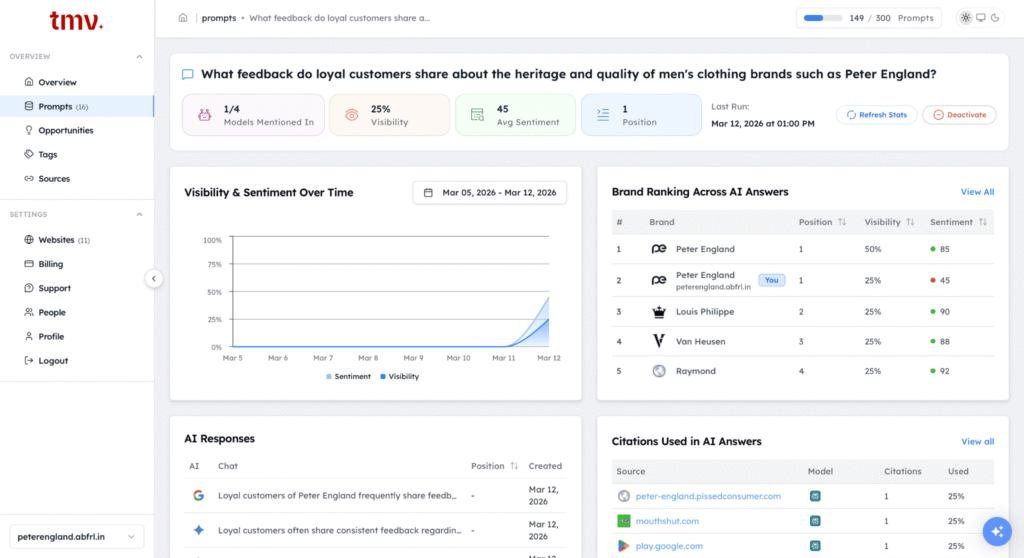Click Van Heusen logo
1024x558 pixels.
point(659,341)
